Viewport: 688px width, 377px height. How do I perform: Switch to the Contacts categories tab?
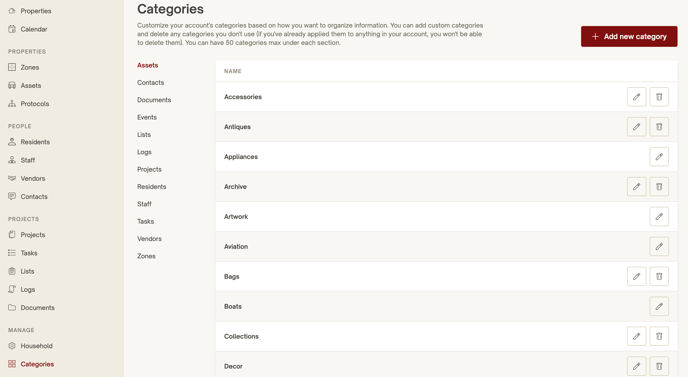150,83
